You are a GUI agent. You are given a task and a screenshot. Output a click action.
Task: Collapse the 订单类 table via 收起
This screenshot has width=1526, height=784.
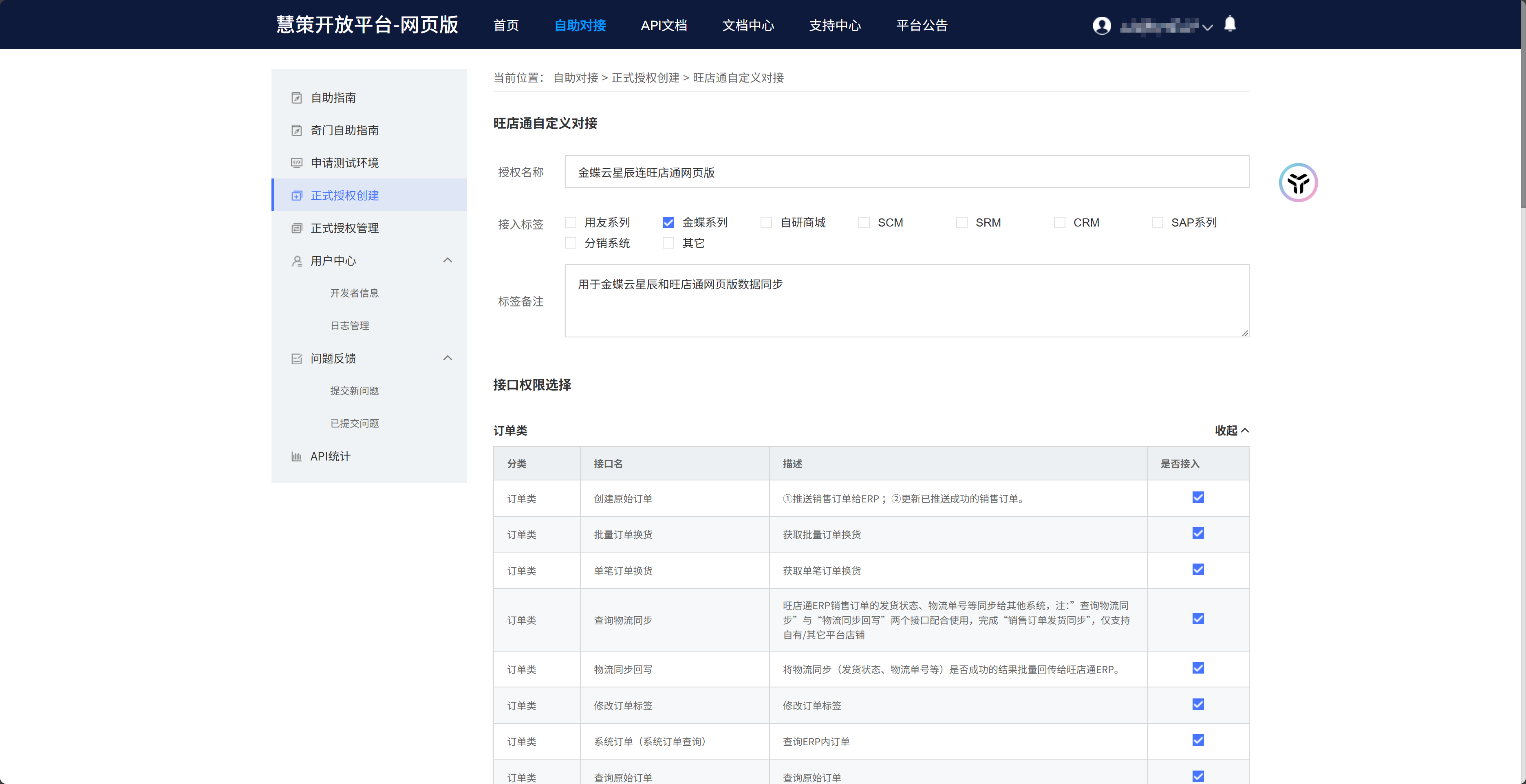click(x=1232, y=430)
